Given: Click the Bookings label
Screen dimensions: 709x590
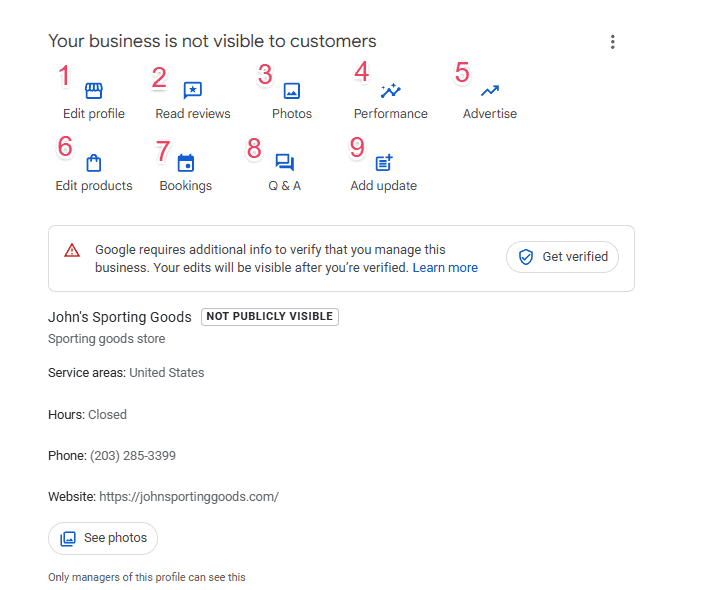Looking at the screenshot, I should (186, 186).
